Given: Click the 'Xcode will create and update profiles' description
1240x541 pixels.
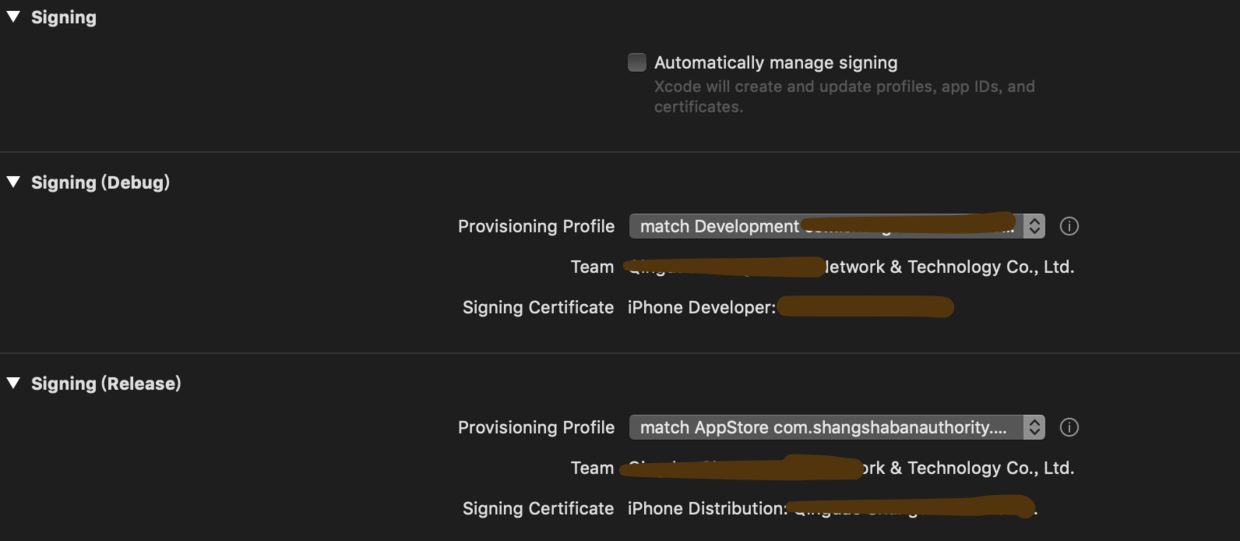Looking at the screenshot, I should pos(843,96).
